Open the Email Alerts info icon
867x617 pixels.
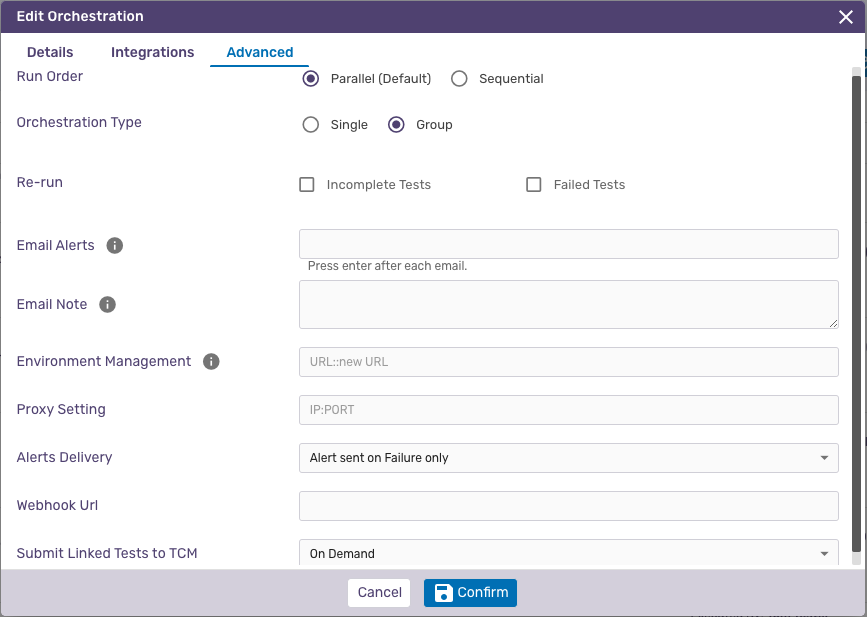coord(114,245)
